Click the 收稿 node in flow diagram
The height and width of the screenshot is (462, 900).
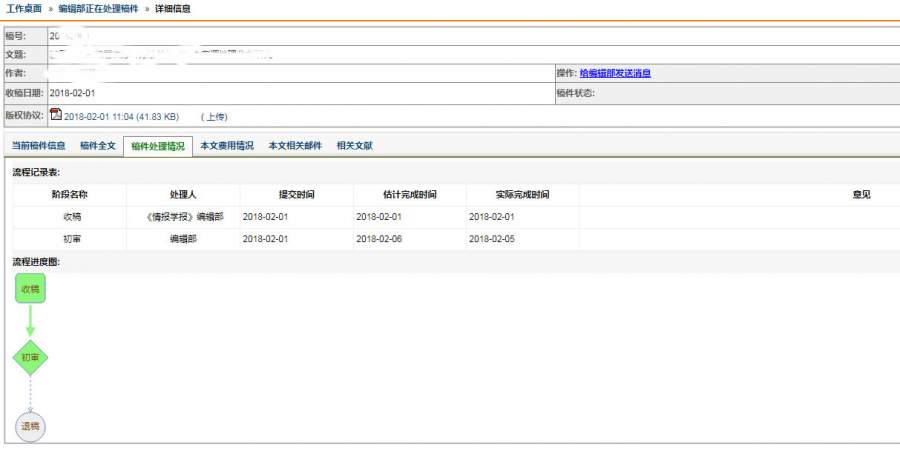tap(30, 289)
